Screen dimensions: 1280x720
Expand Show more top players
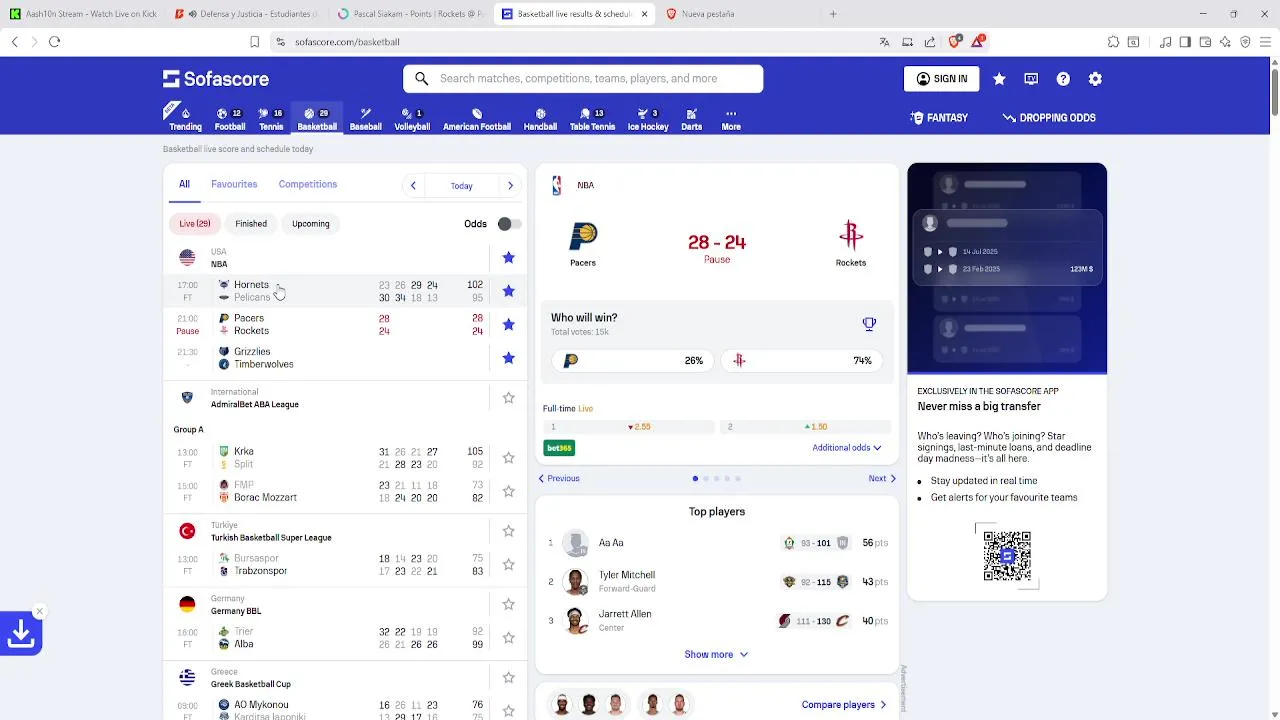pos(716,654)
